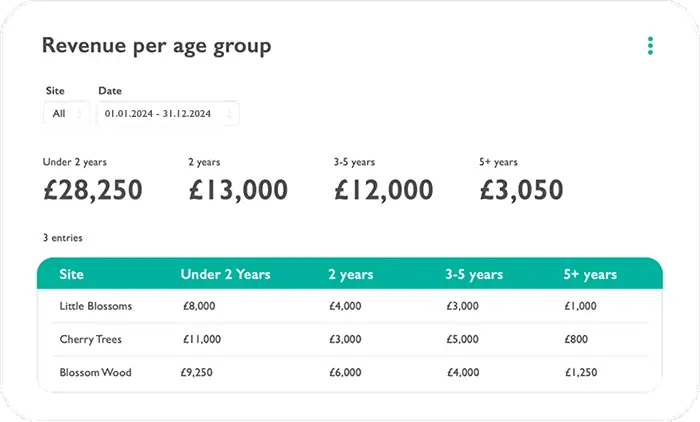This screenshot has height=422, width=700.
Task: Open the three-dot options menu
Action: click(x=650, y=46)
